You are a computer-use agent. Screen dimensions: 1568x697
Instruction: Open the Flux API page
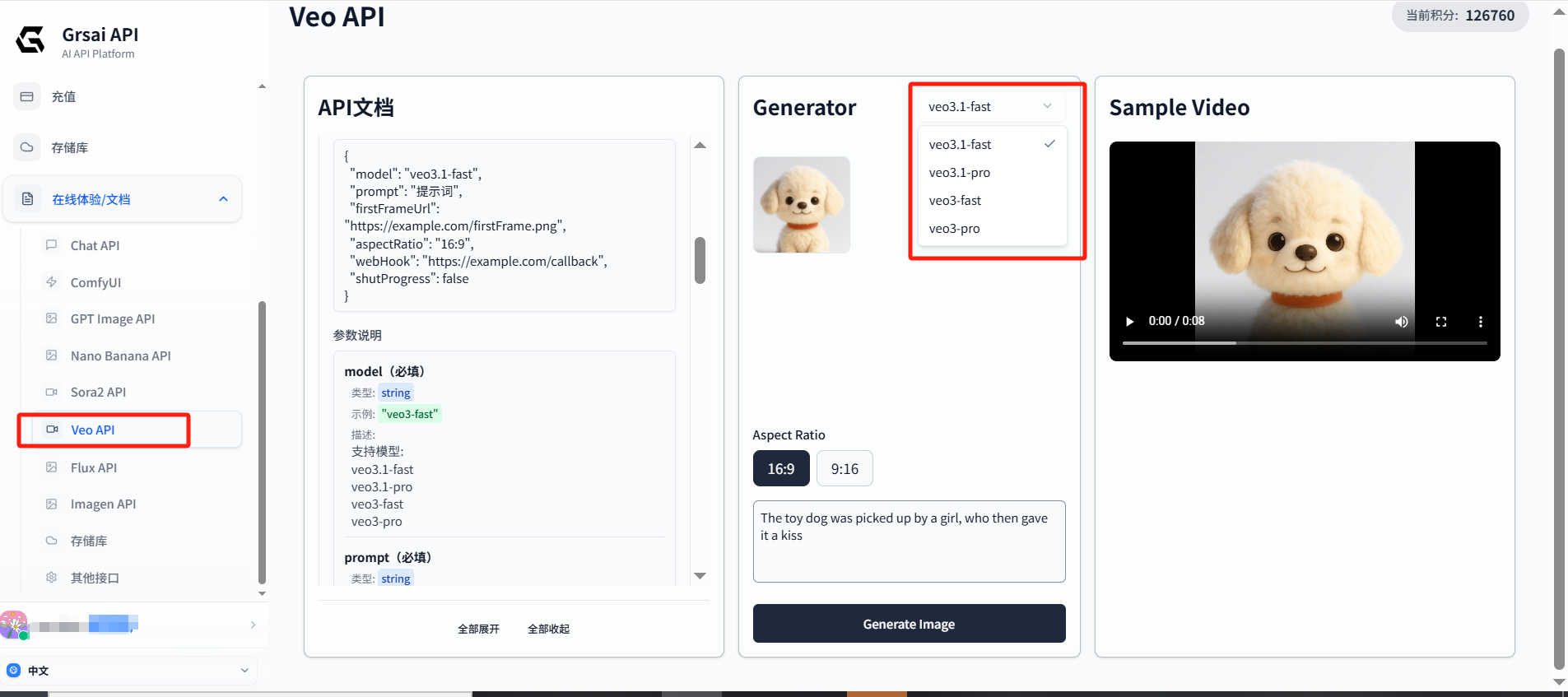(94, 467)
